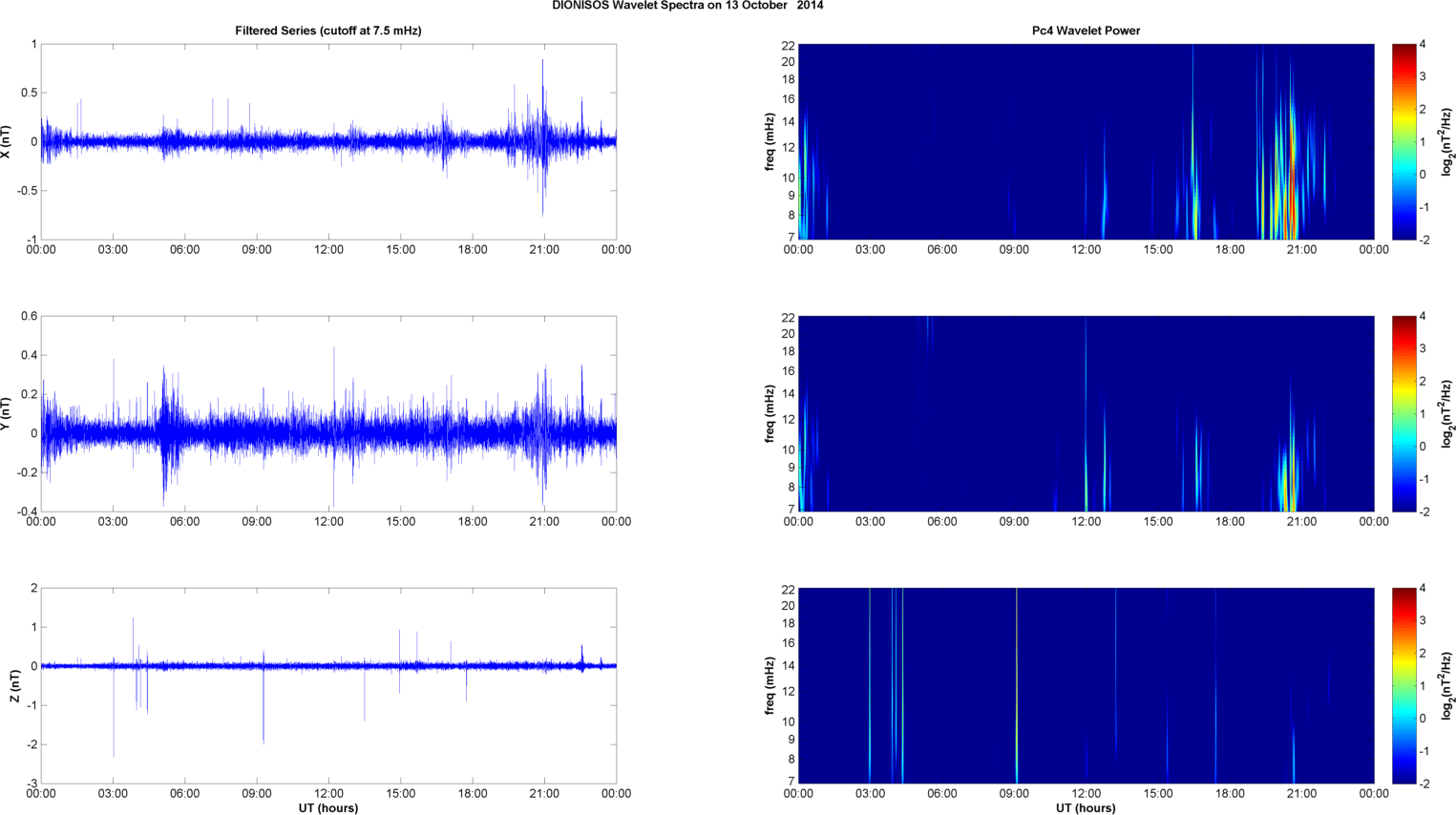The width and height of the screenshot is (1456, 815).
Task: Click the log2(nT²/Hz) label of the Z spectrogram colorbar
Action: (x=1447, y=685)
